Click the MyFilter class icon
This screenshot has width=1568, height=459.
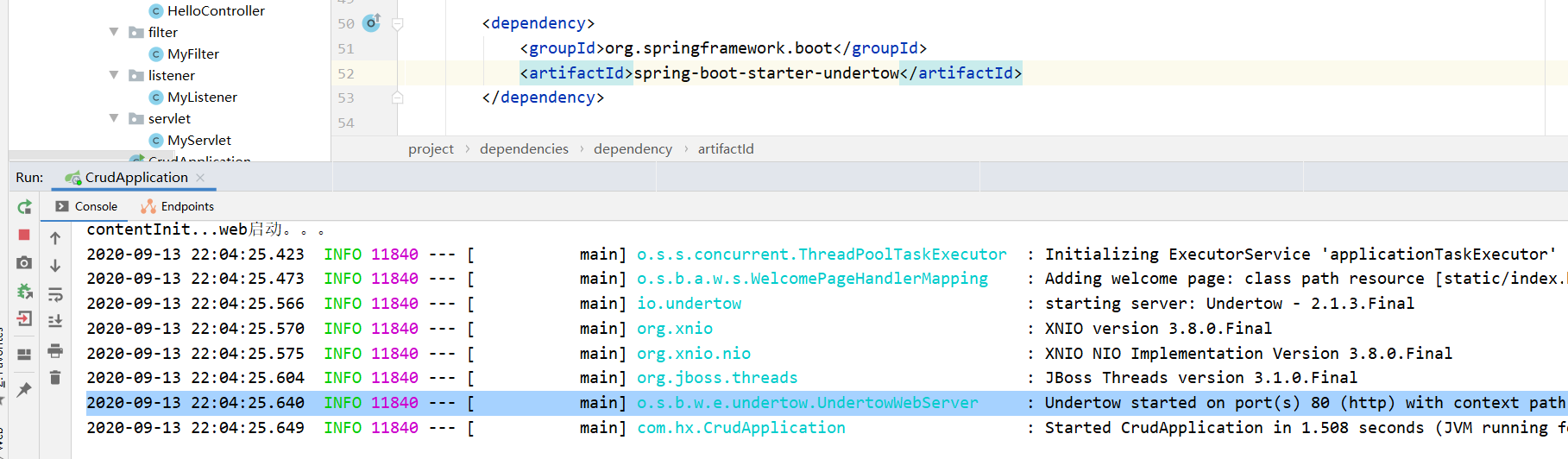[156, 54]
